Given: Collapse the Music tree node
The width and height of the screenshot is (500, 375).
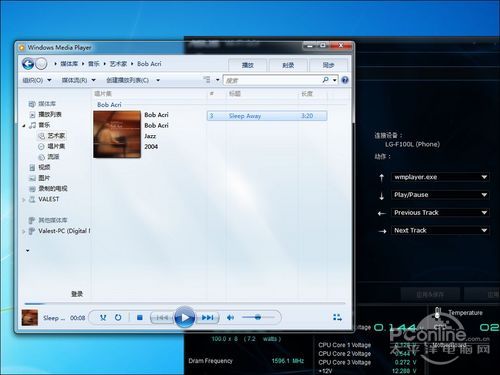Looking at the screenshot, I should coord(24,126).
